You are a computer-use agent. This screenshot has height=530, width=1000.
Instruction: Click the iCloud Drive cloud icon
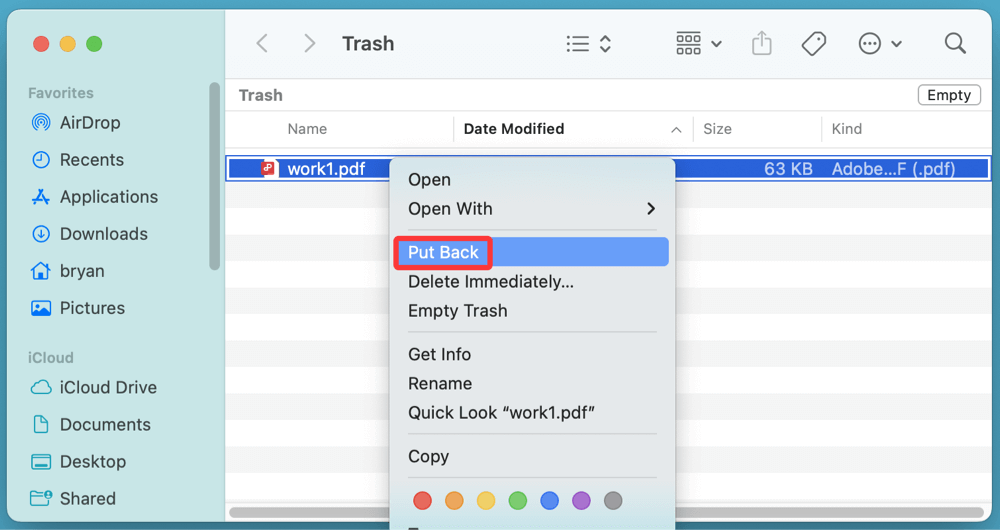[41, 387]
